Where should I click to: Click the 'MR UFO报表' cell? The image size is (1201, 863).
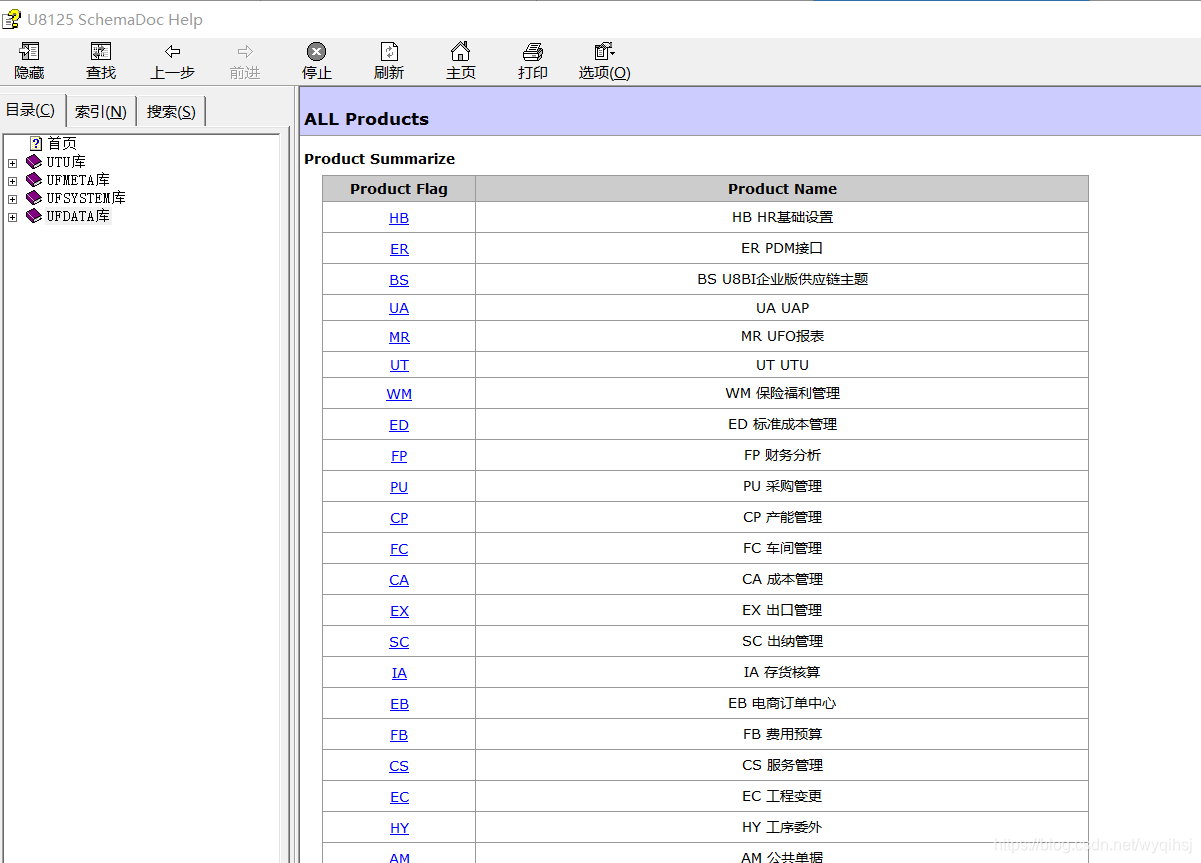click(x=782, y=336)
